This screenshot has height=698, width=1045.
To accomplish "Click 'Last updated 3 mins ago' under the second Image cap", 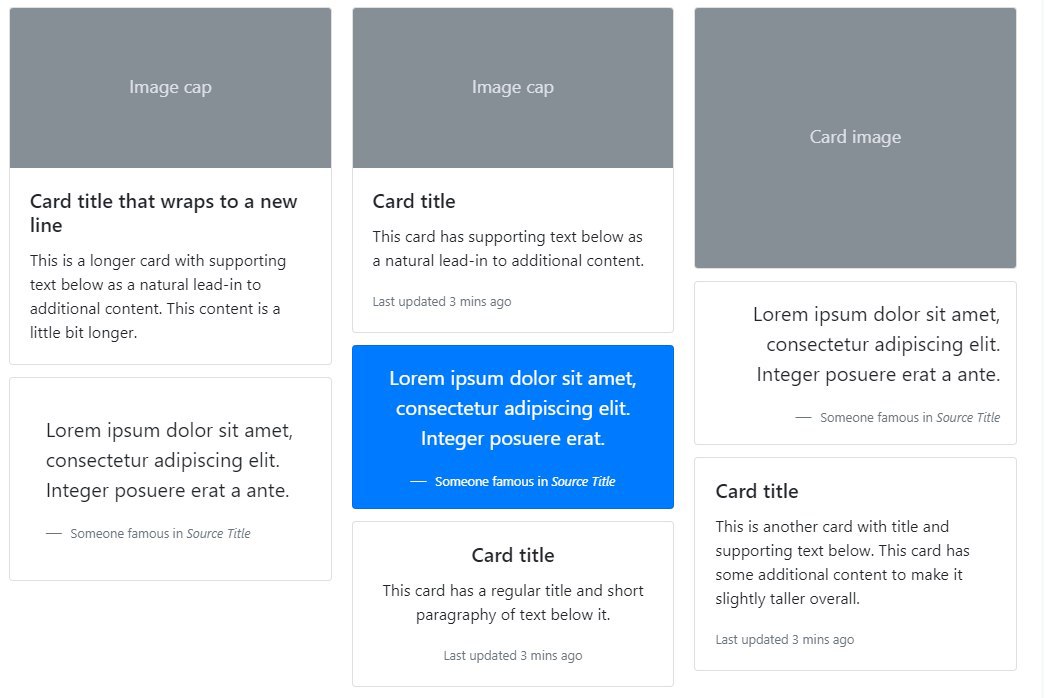I will coord(442,301).
